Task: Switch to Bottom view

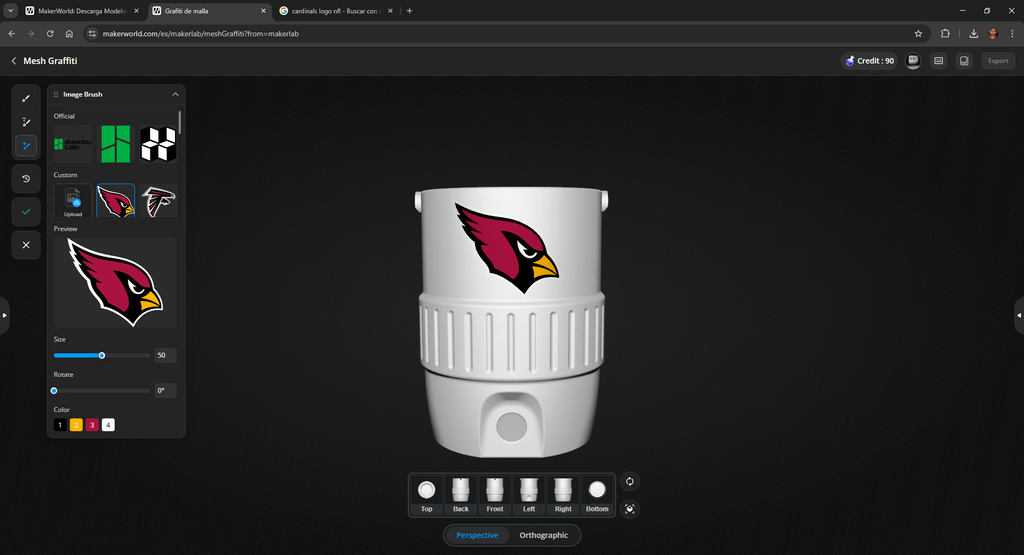Action: 597,495
